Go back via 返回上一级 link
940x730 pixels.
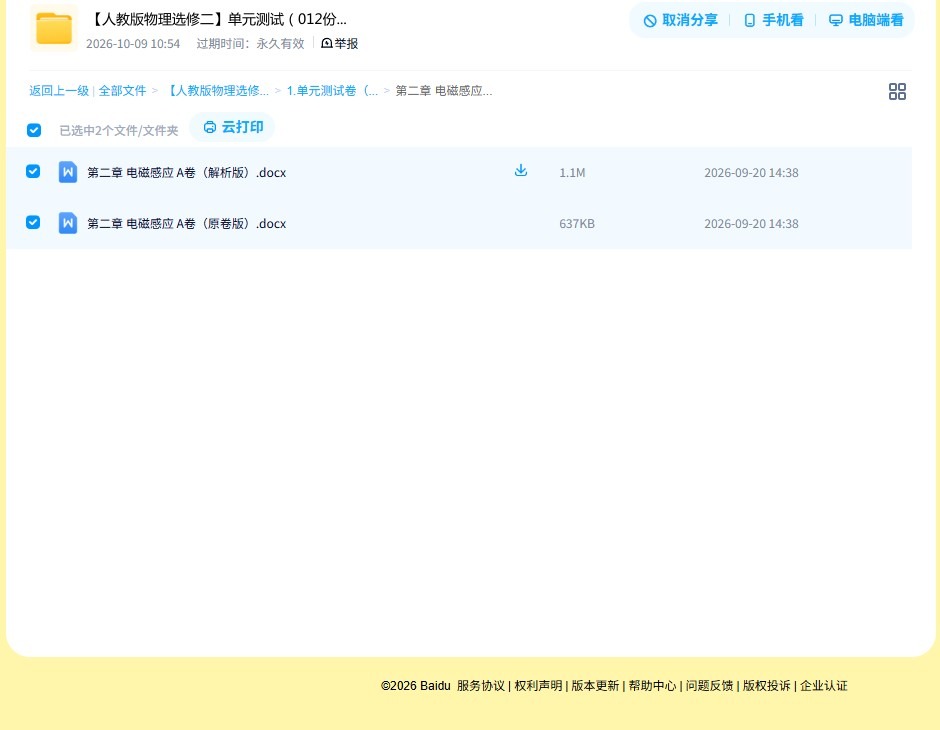pyautogui.click(x=59, y=91)
